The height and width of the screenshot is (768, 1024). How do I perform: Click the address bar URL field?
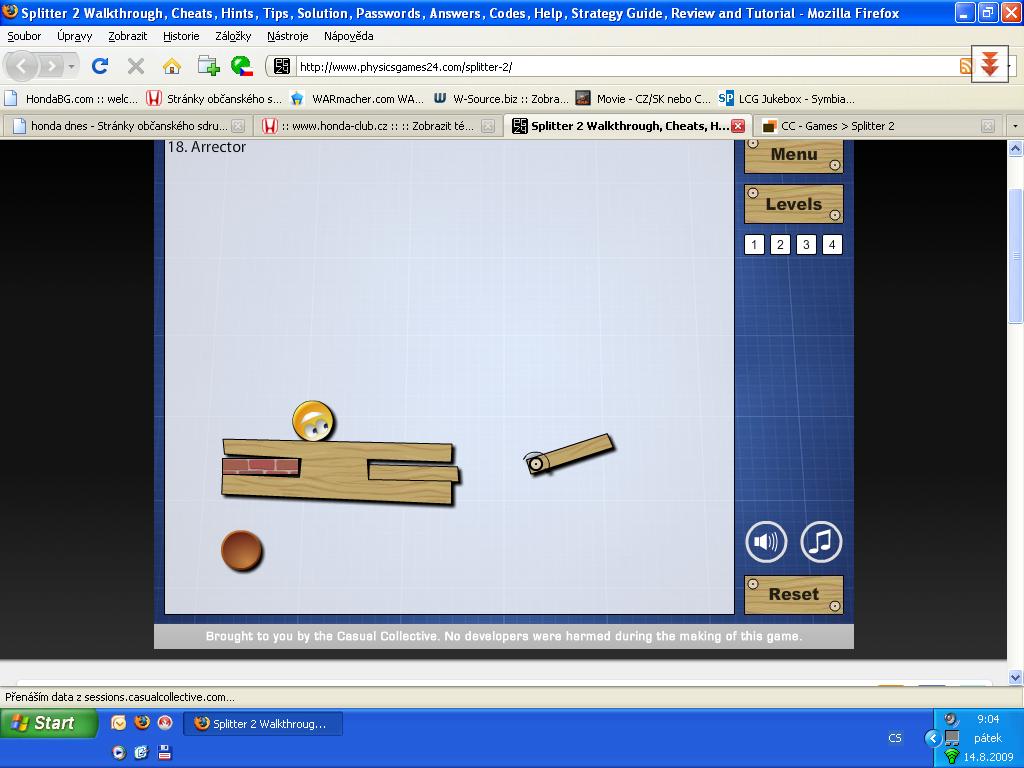click(620, 66)
